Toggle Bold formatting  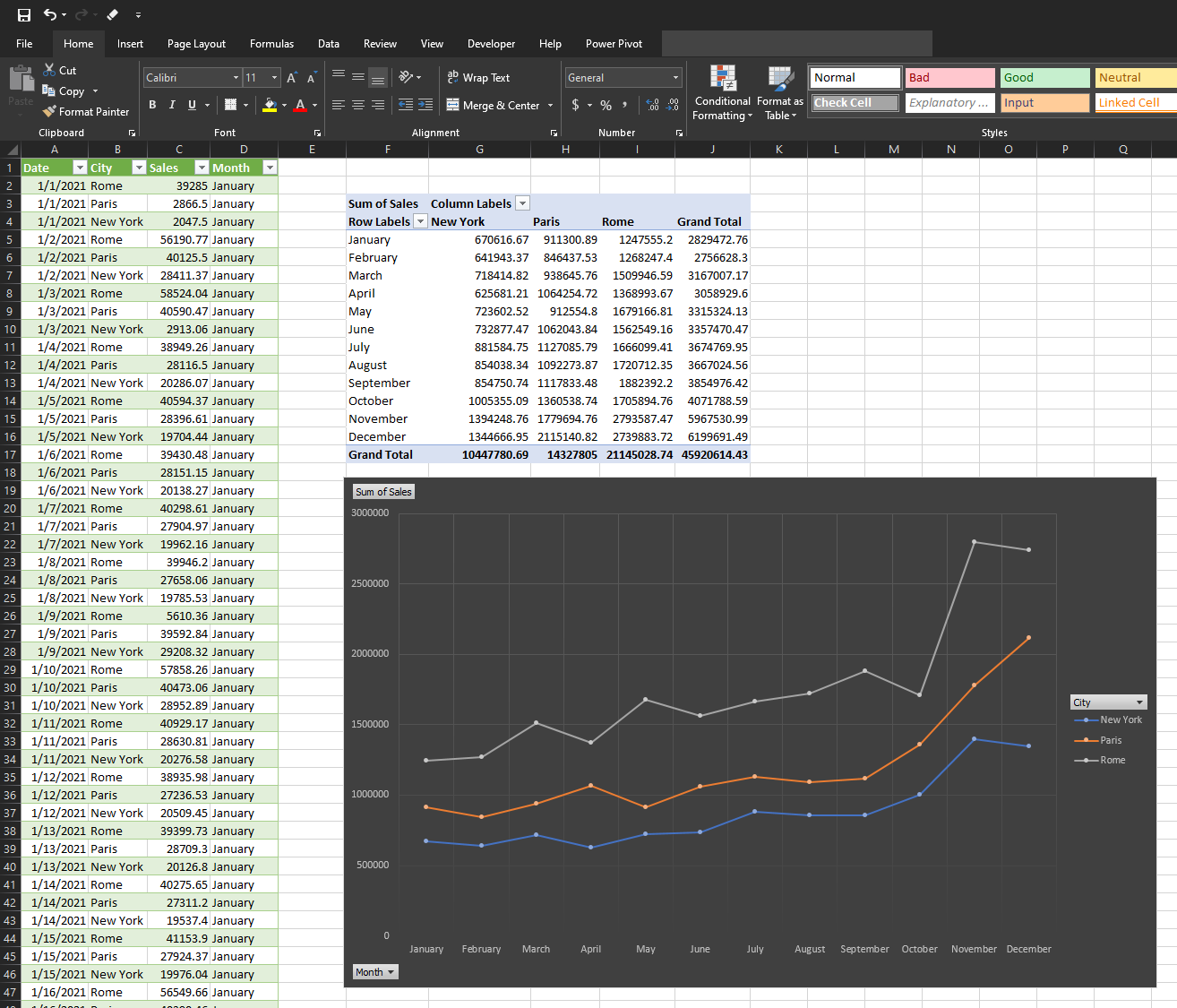[x=152, y=105]
